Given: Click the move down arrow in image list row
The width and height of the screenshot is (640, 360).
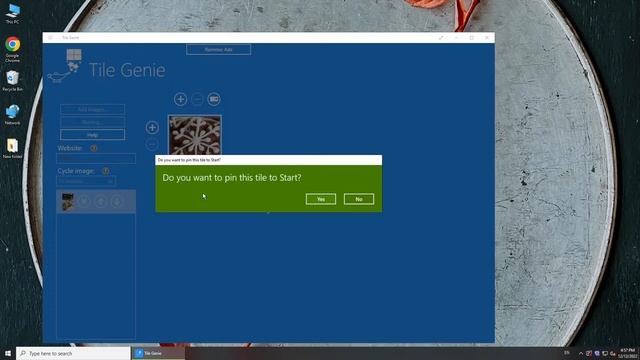Looking at the screenshot, I should tap(117, 201).
